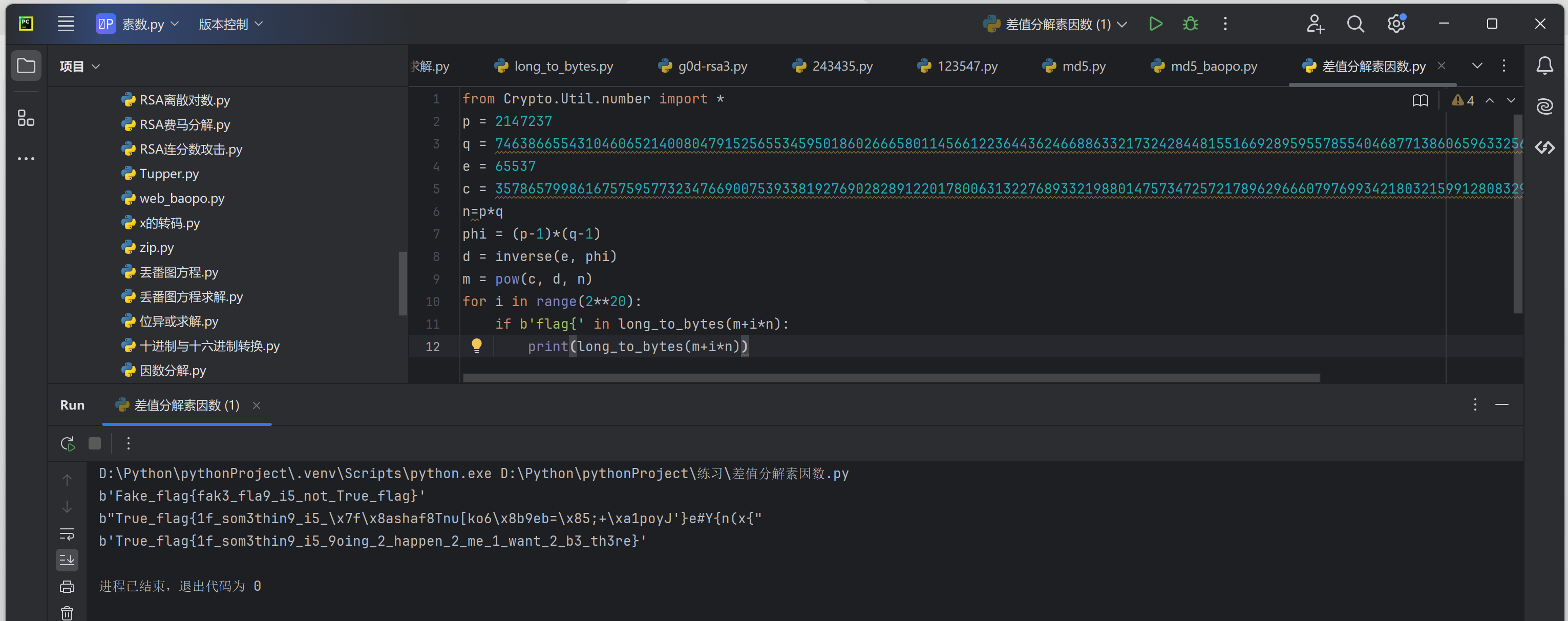
Task: Open RSA费马分解.py in project tree
Action: (x=184, y=125)
